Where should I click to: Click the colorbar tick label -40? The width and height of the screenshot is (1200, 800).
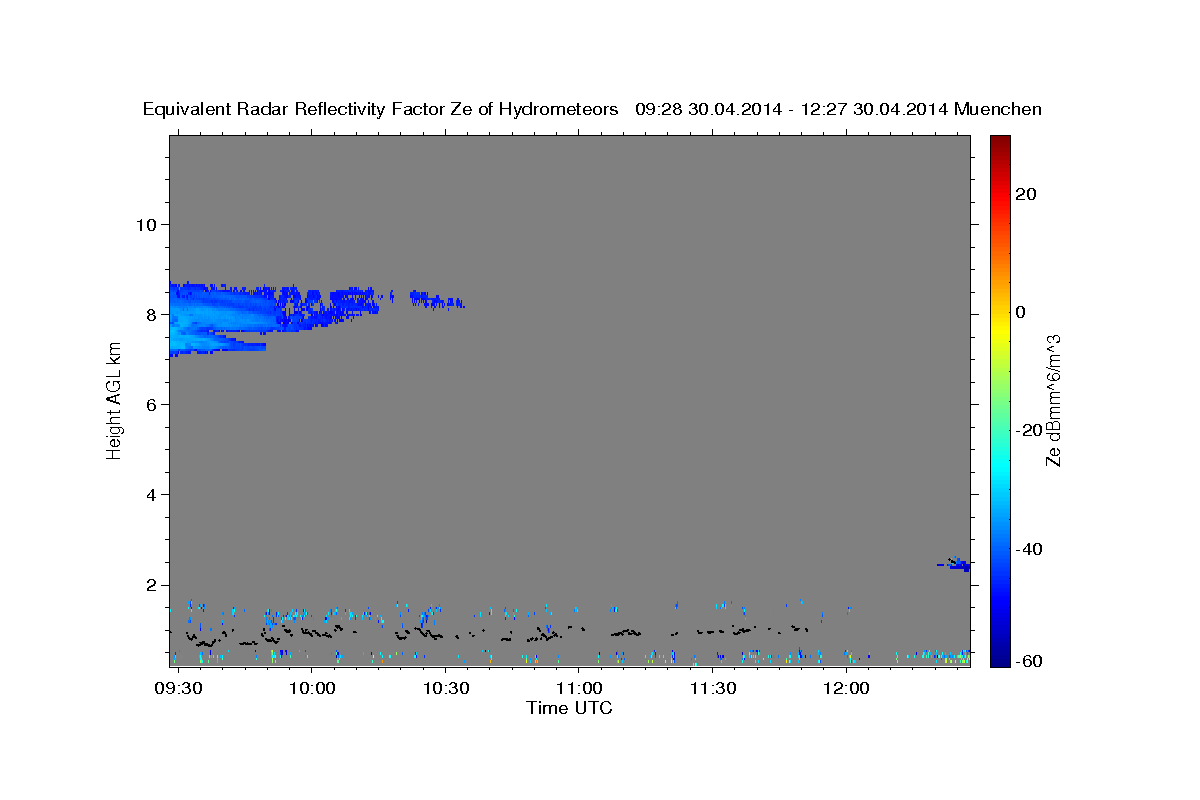pos(1030,549)
